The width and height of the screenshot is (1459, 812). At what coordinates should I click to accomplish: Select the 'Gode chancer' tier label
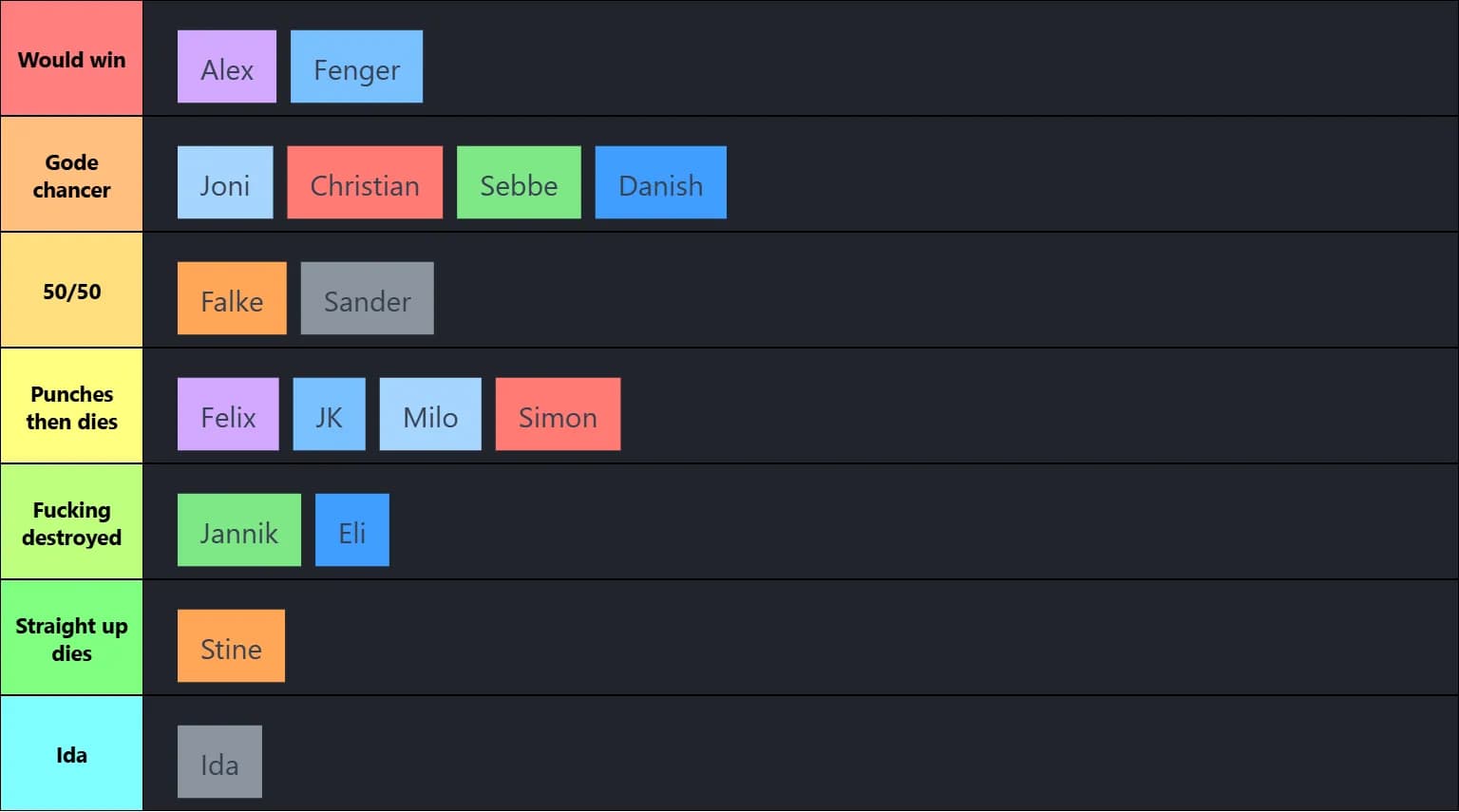[x=71, y=176]
